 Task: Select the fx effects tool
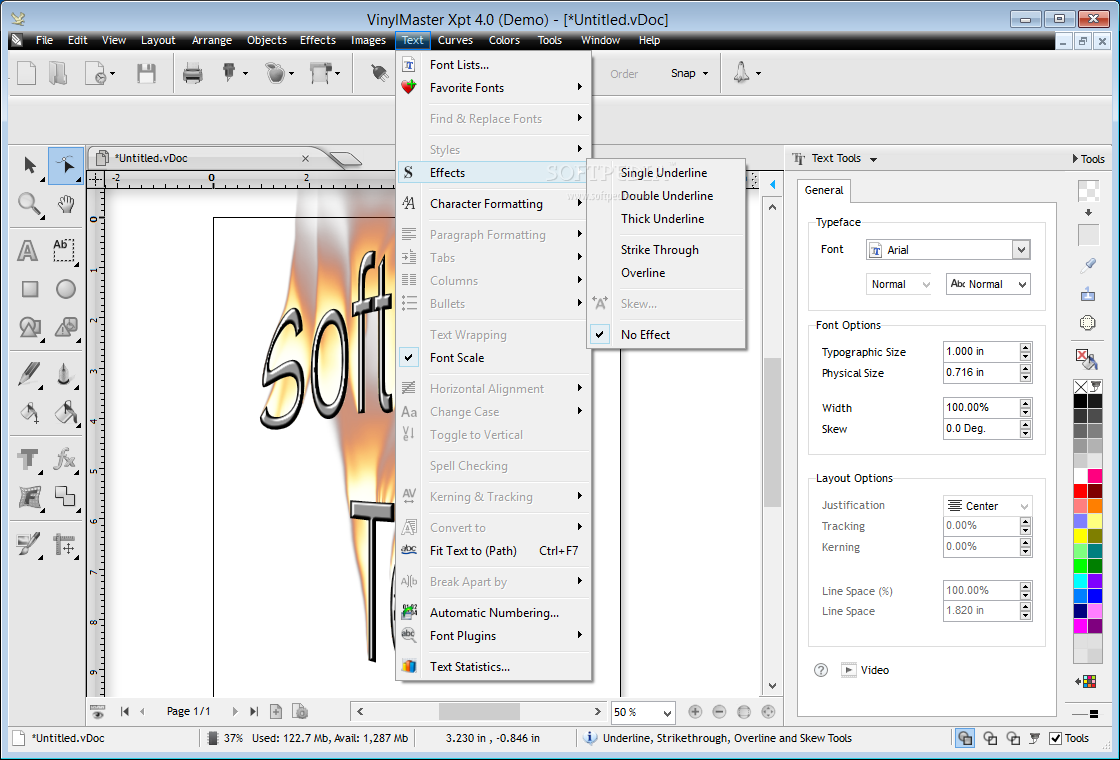[65, 458]
